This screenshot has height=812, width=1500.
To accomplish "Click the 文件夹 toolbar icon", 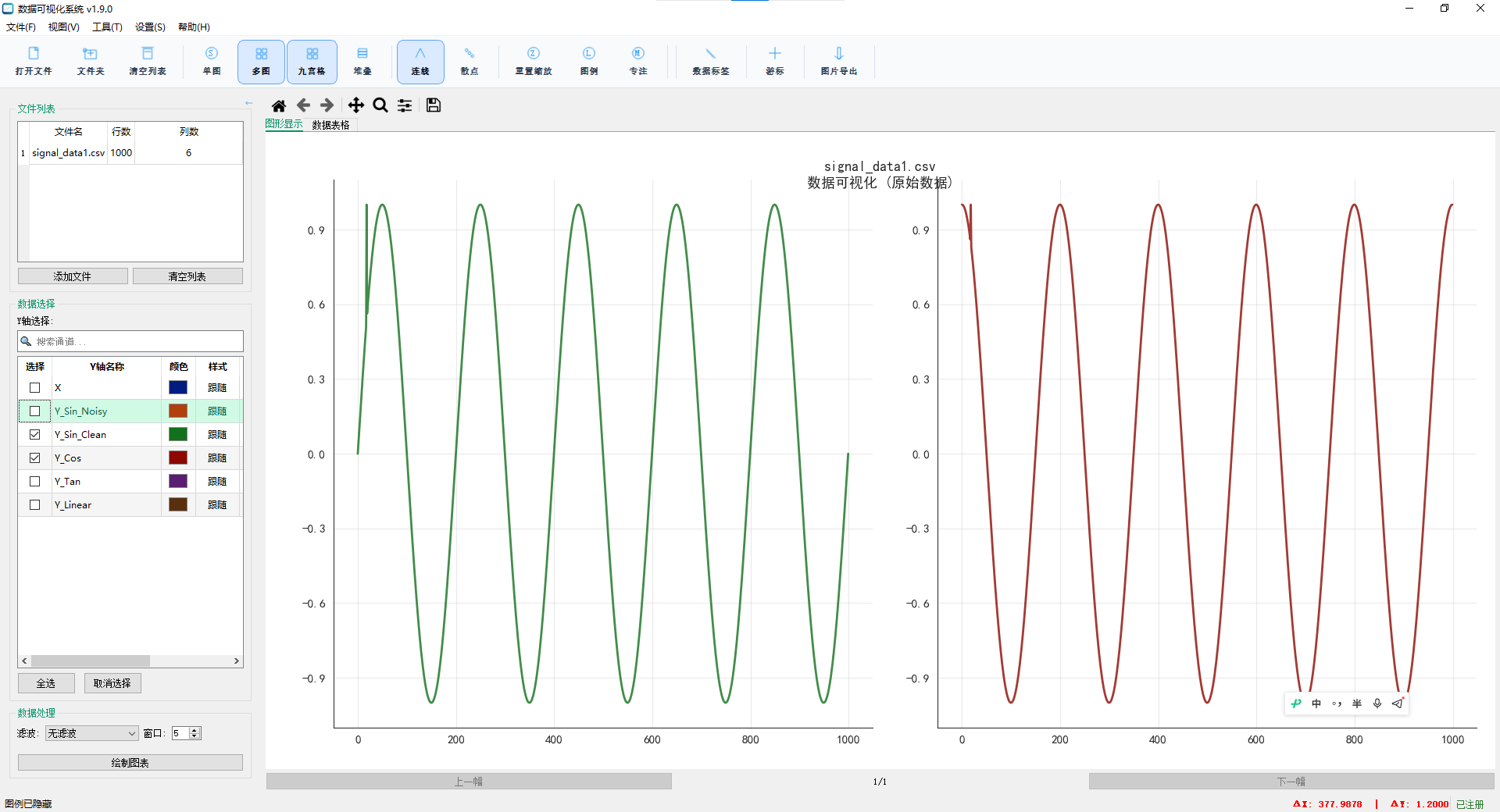I will tap(91, 61).
